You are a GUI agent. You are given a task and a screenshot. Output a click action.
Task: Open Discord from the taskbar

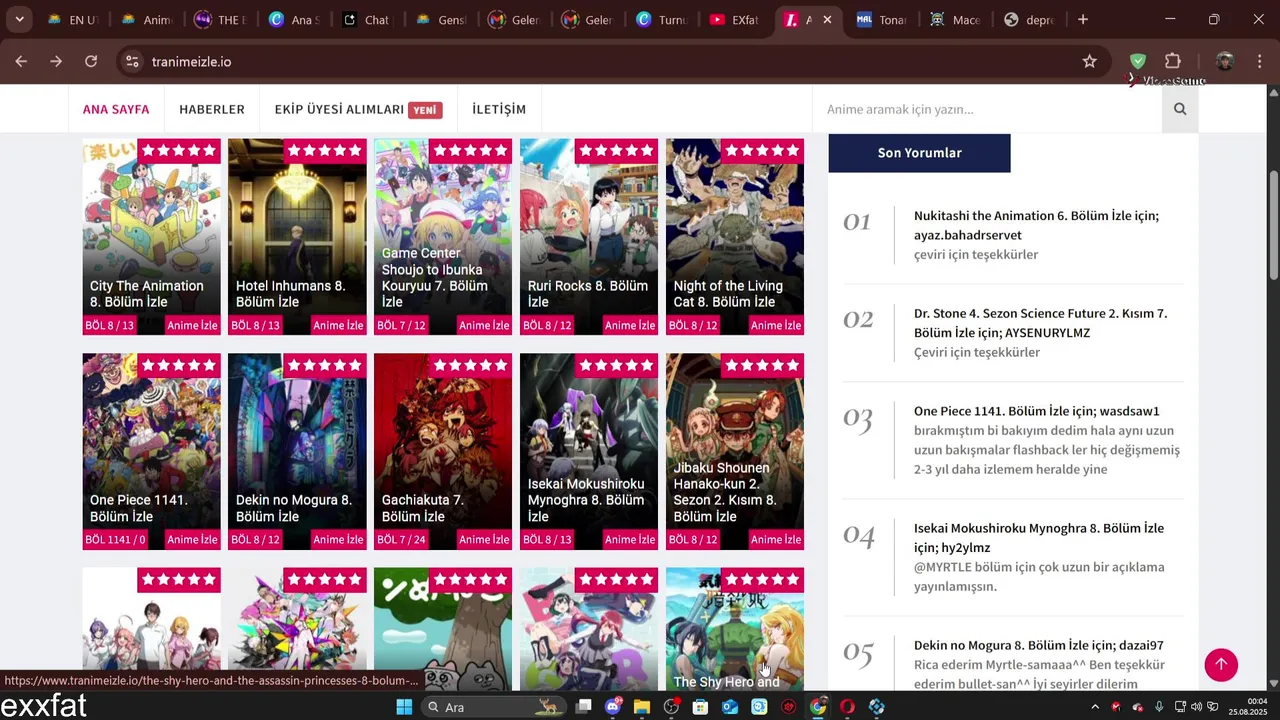click(x=613, y=707)
